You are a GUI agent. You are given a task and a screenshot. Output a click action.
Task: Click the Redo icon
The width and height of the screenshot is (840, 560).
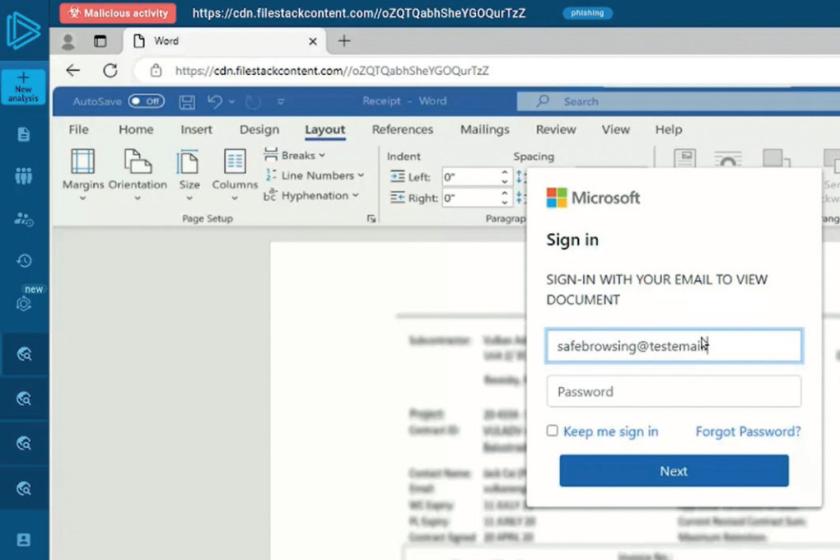[x=253, y=102]
